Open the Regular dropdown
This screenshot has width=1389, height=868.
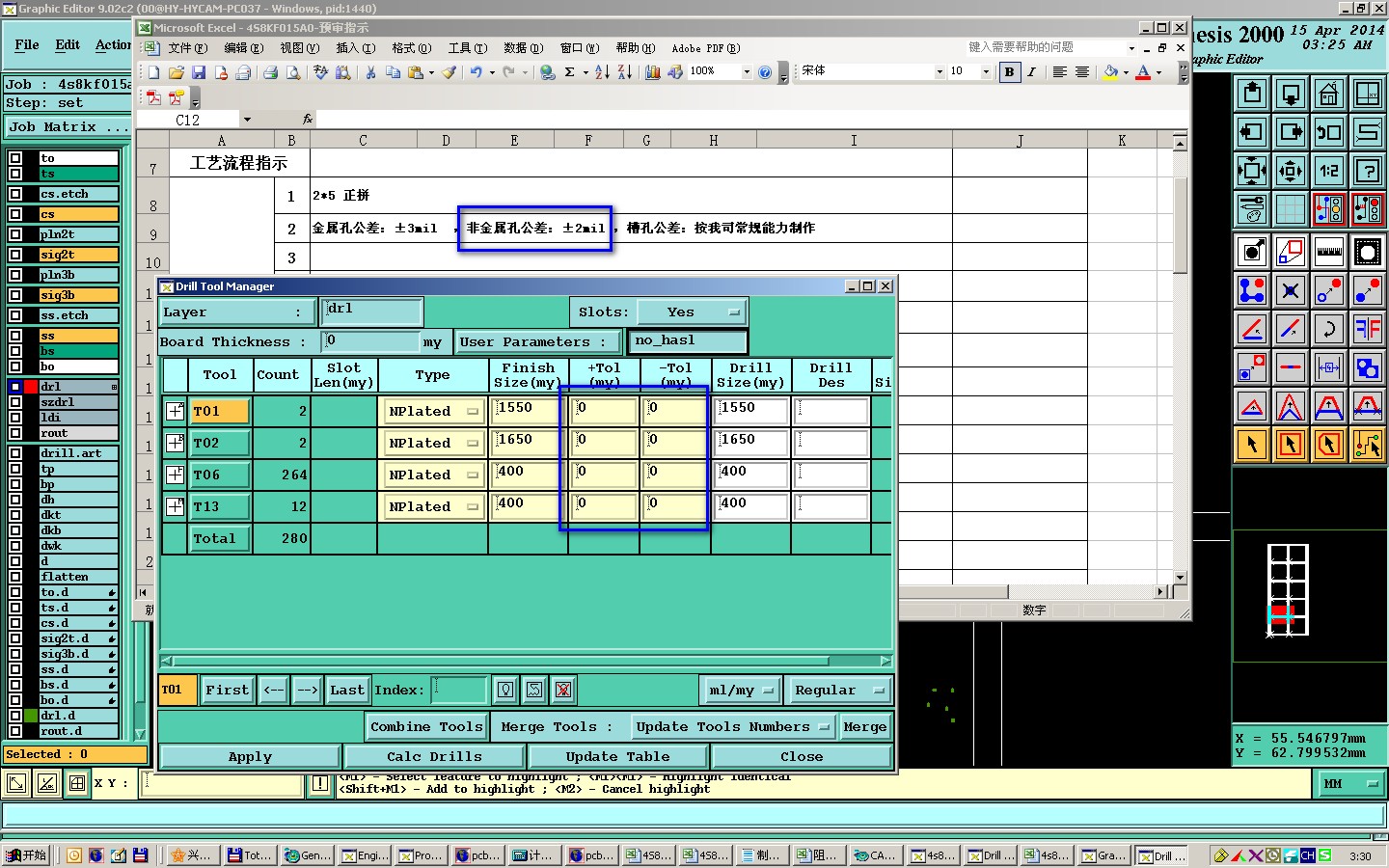pos(837,691)
